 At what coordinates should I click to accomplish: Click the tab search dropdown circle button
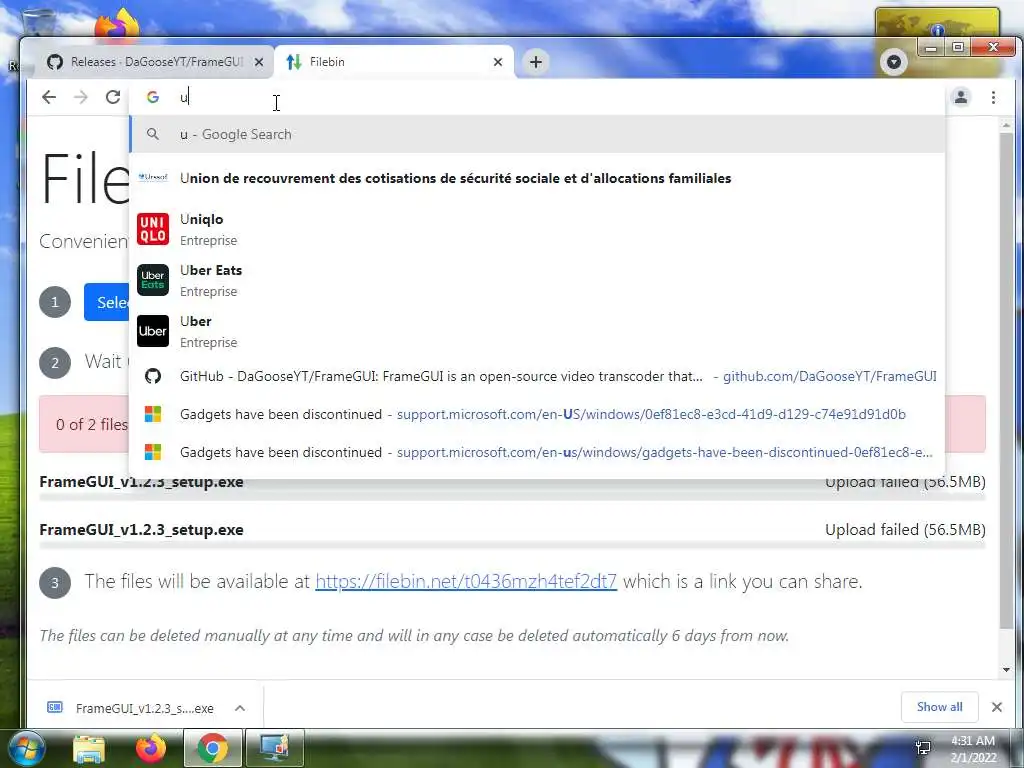[x=893, y=62]
